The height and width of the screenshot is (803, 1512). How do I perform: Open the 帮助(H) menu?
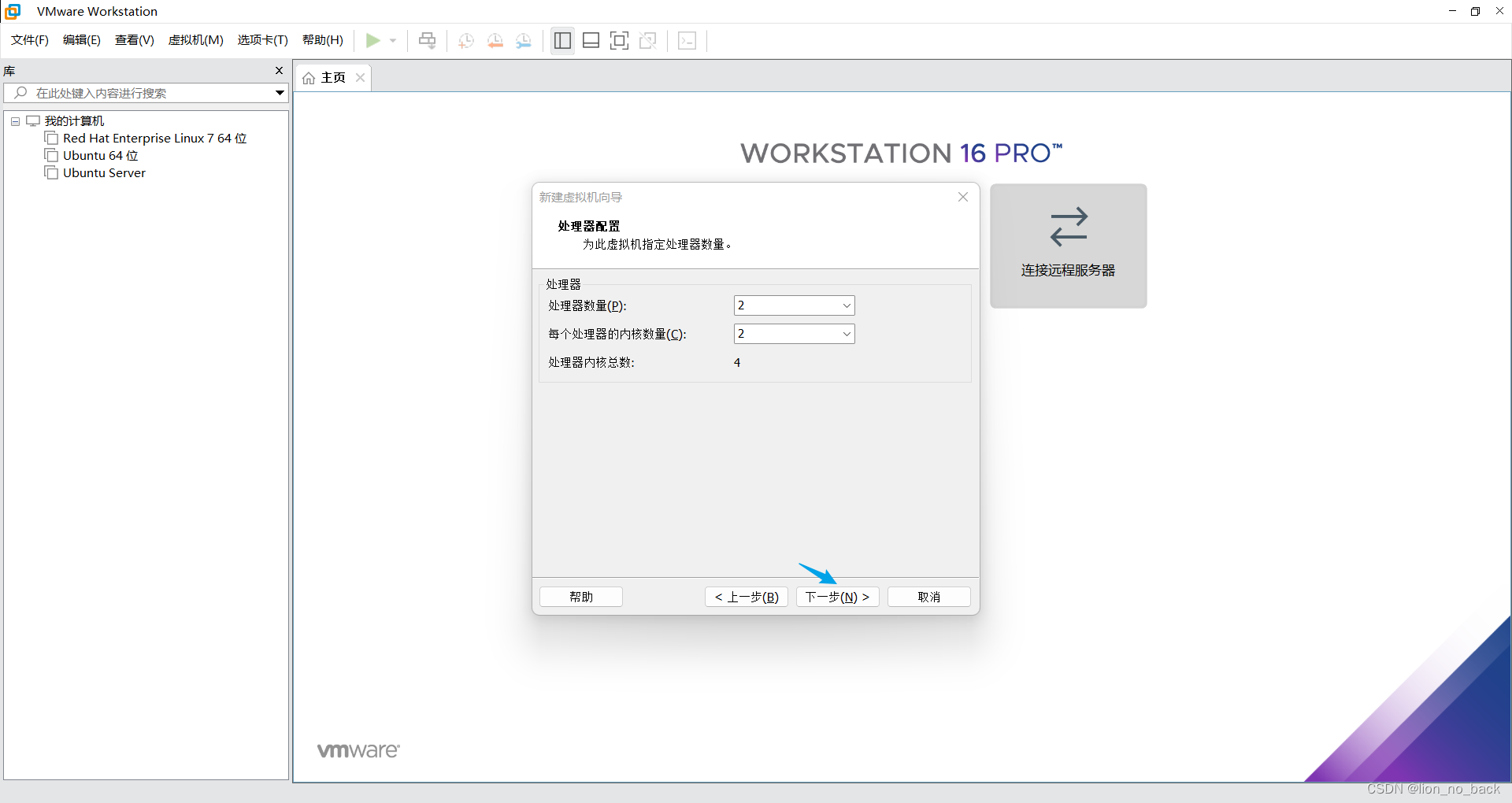[x=323, y=40]
